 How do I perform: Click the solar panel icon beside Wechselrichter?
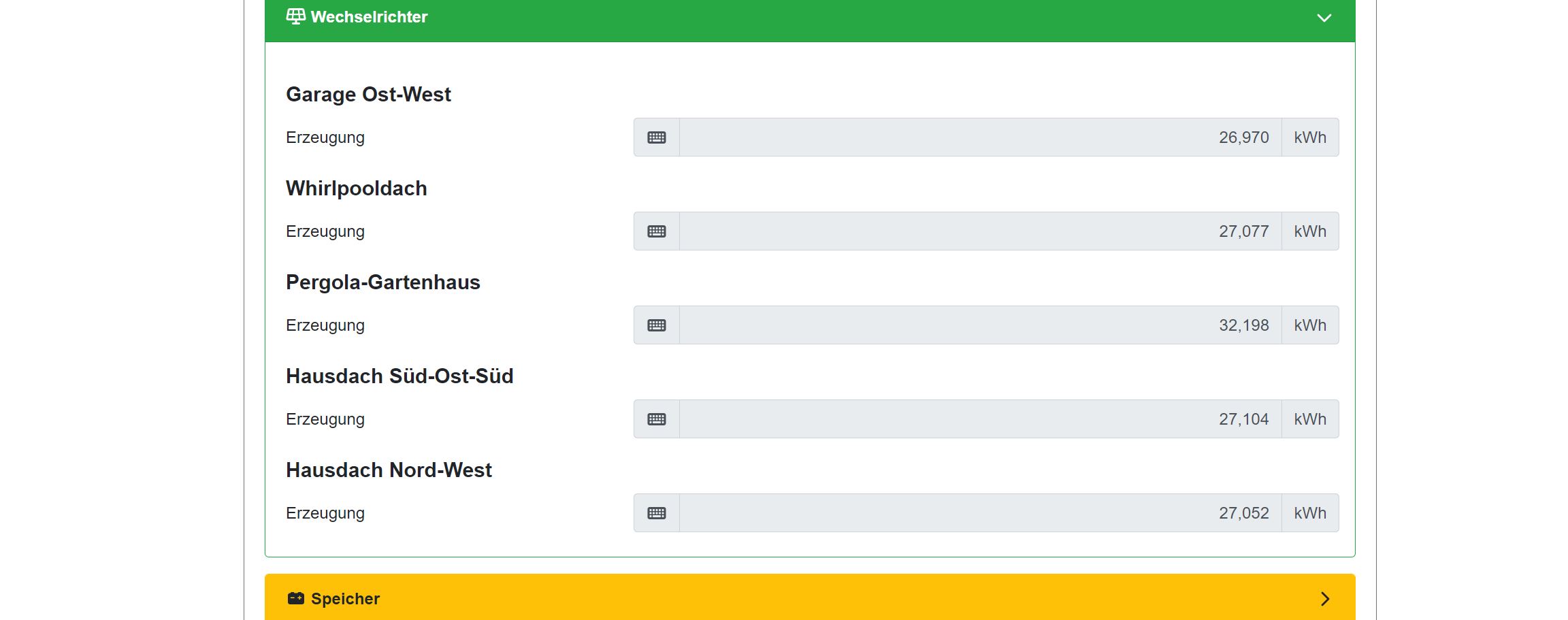coord(295,16)
